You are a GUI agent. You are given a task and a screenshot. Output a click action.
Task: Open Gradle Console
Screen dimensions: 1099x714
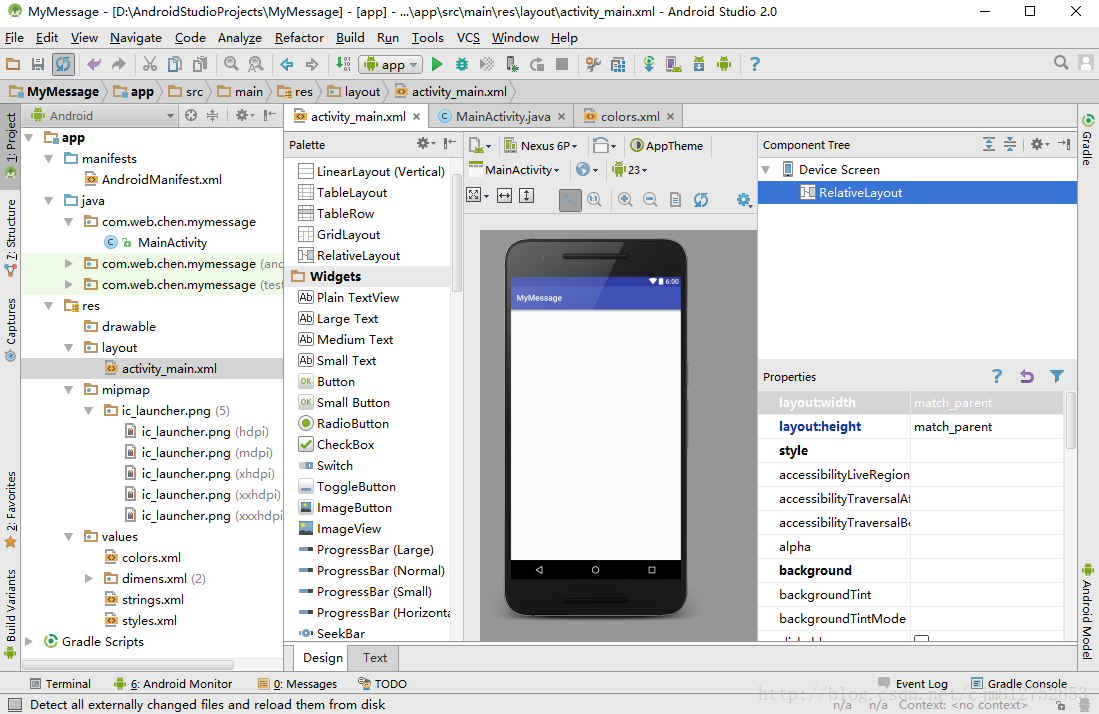click(1019, 684)
